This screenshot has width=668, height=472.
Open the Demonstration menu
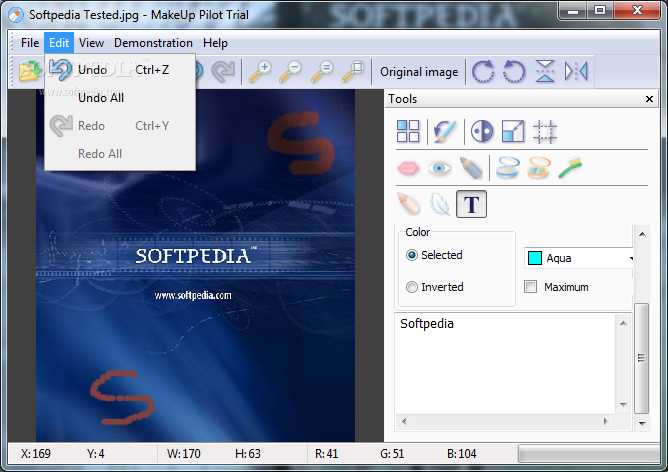153,43
